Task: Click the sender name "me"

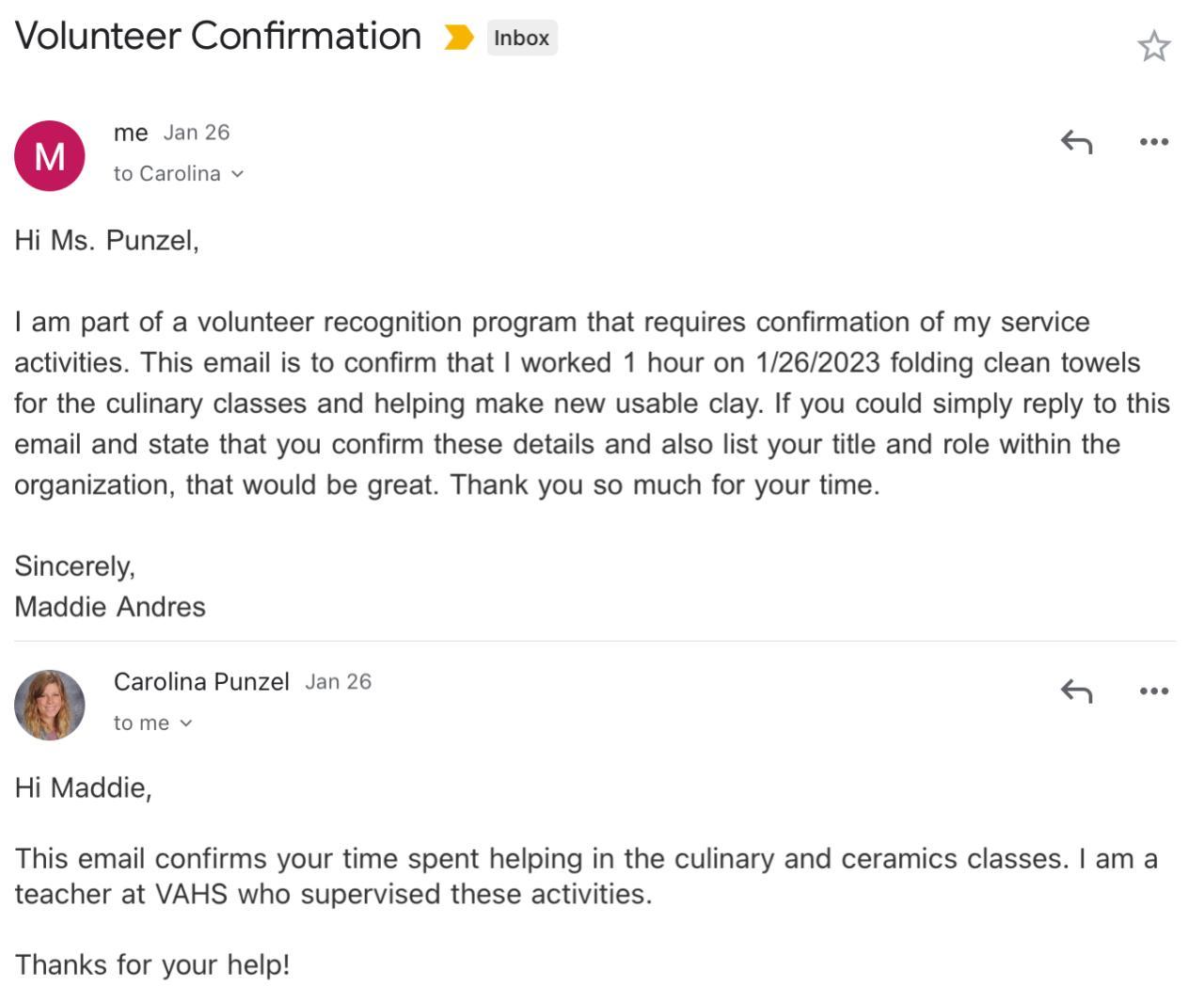Action: pos(131,133)
